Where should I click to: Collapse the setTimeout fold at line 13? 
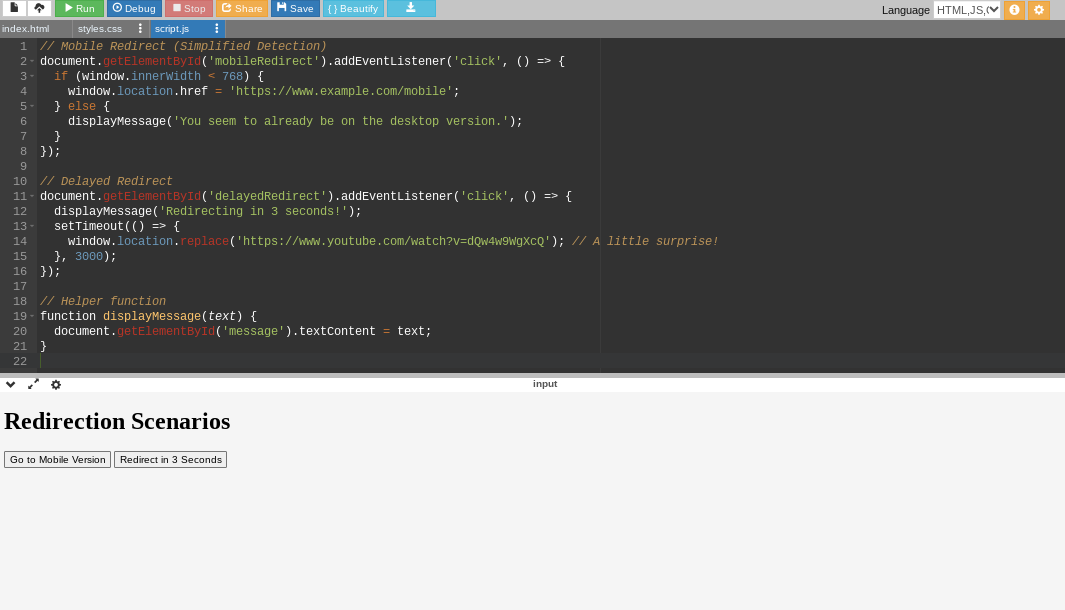(32, 226)
